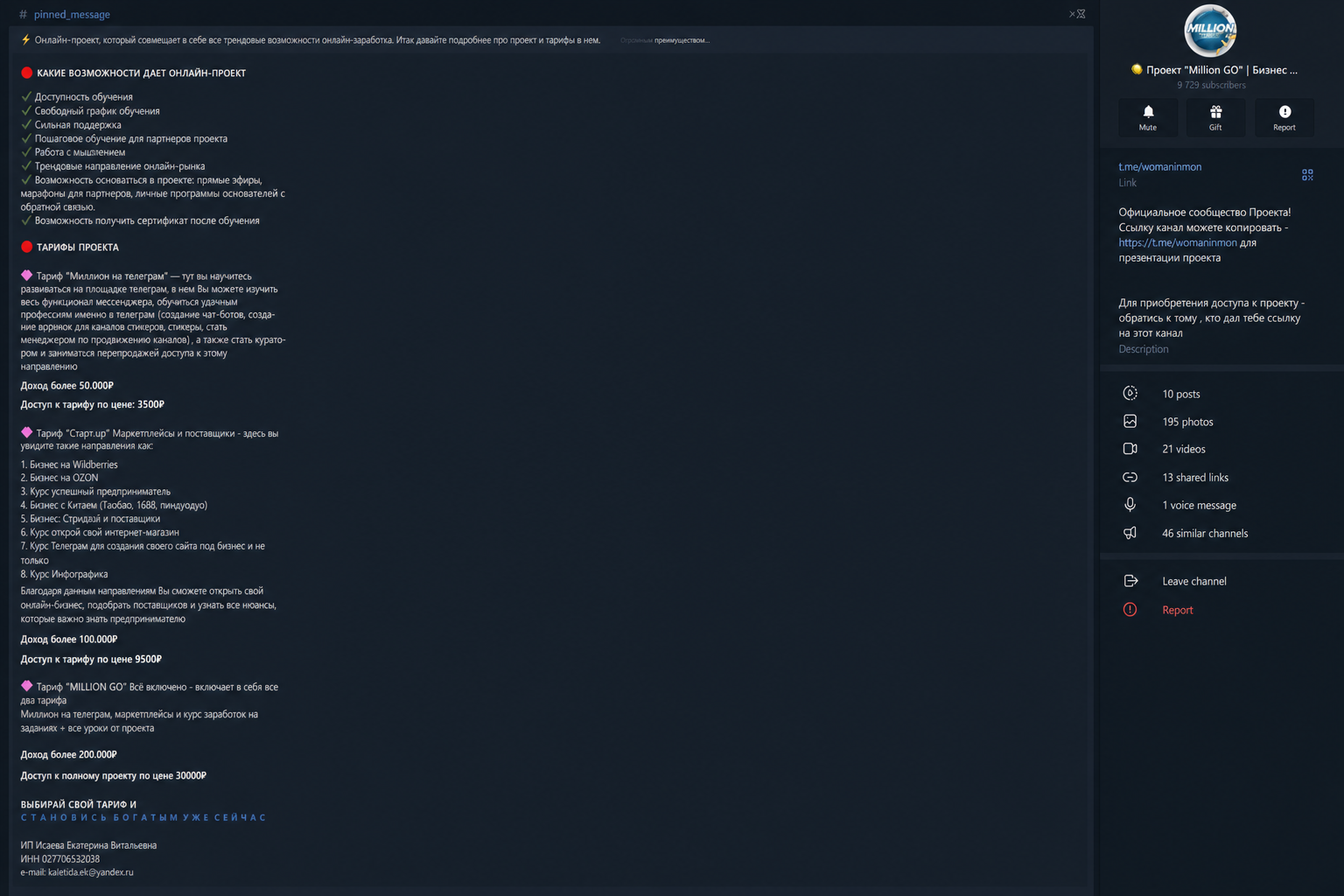Click '2. Бизнес на OZON'

[x=59, y=478]
